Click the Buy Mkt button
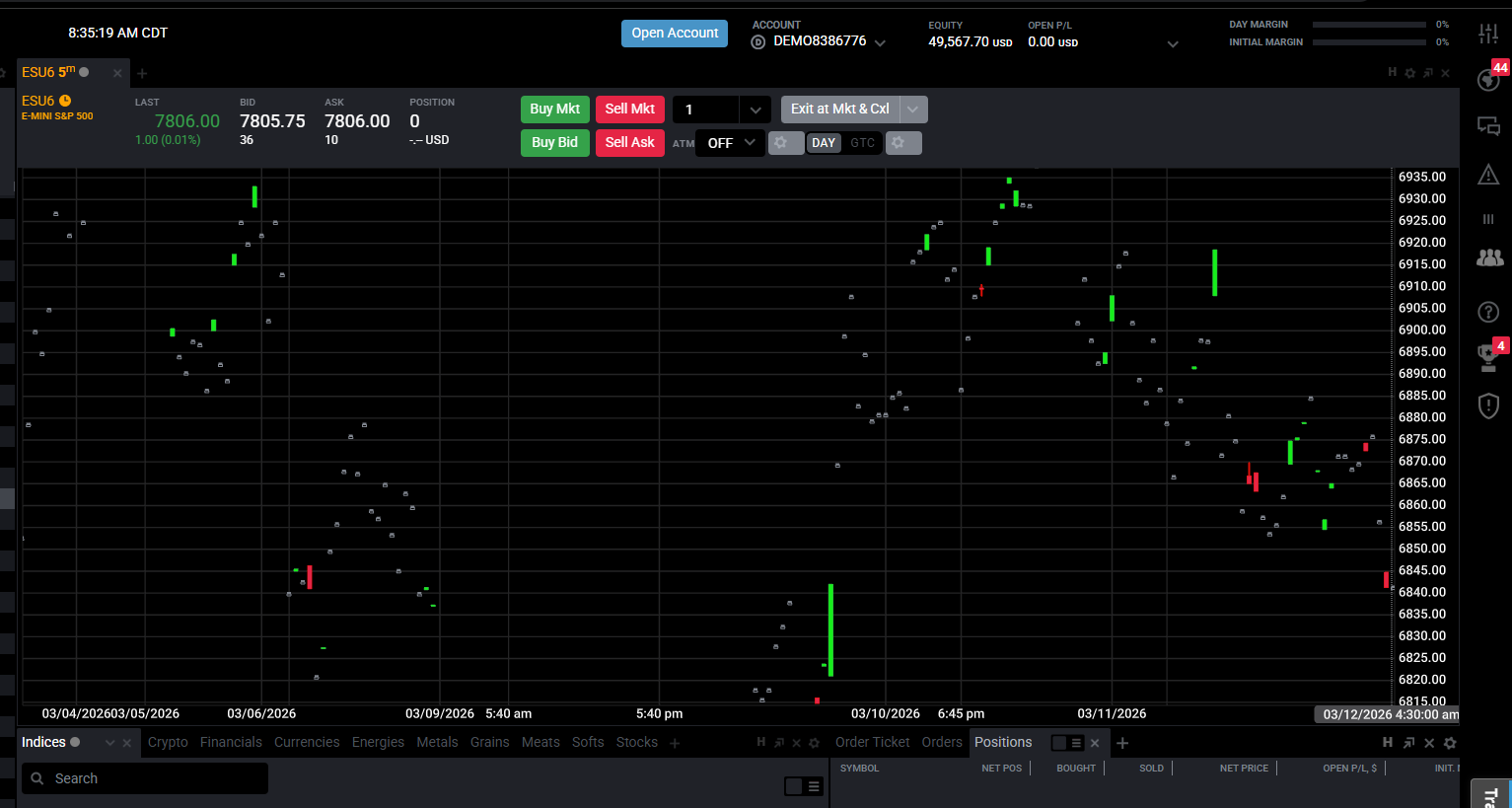This screenshot has height=808, width=1512. (555, 110)
